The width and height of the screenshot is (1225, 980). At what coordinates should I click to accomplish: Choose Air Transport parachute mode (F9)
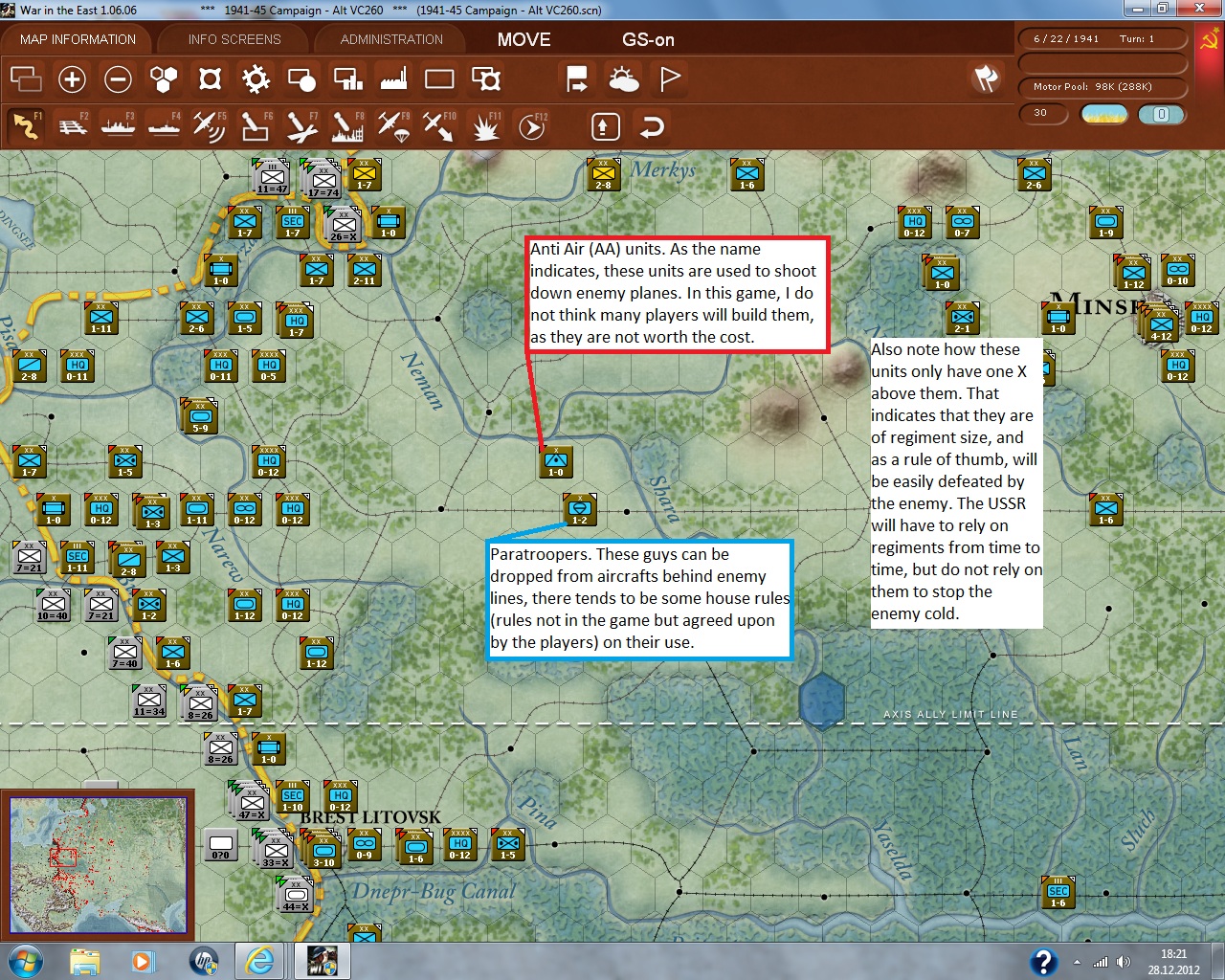click(x=393, y=126)
